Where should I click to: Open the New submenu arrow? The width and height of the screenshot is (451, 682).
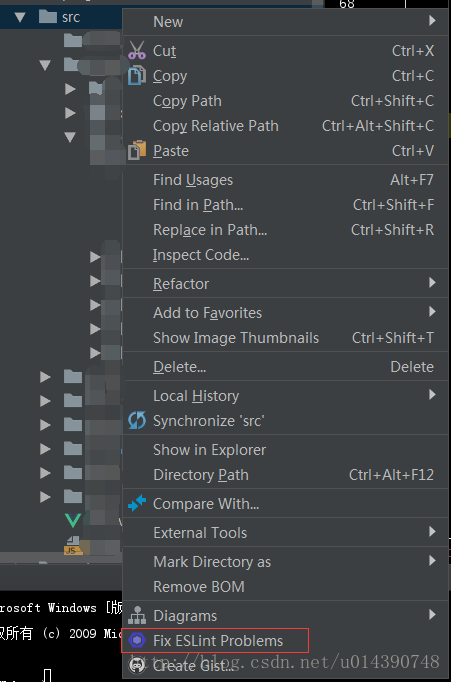click(432, 20)
